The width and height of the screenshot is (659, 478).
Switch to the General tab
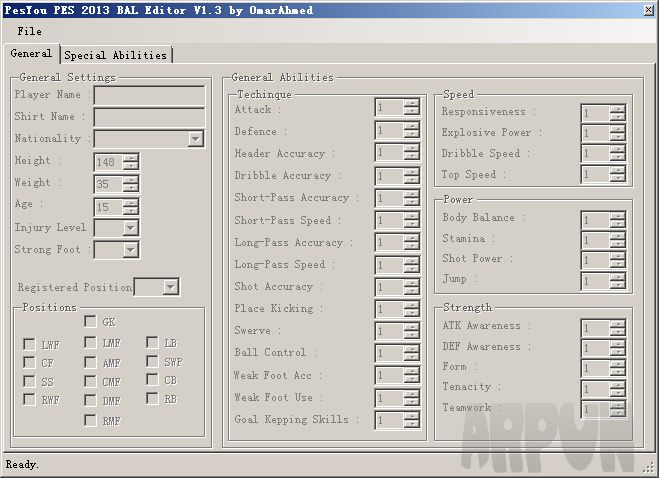(32, 53)
